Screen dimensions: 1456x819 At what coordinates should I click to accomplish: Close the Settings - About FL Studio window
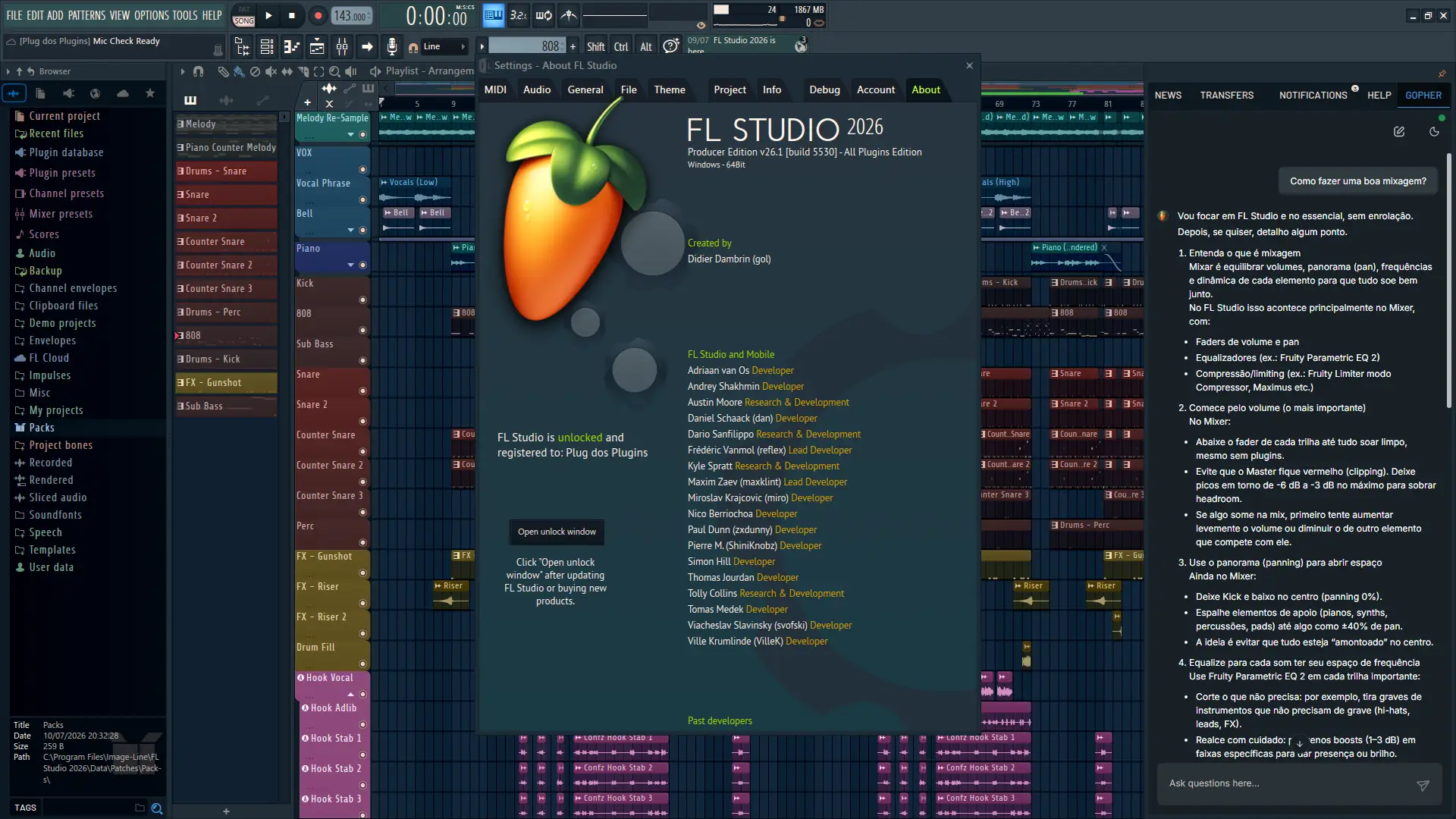tap(969, 66)
